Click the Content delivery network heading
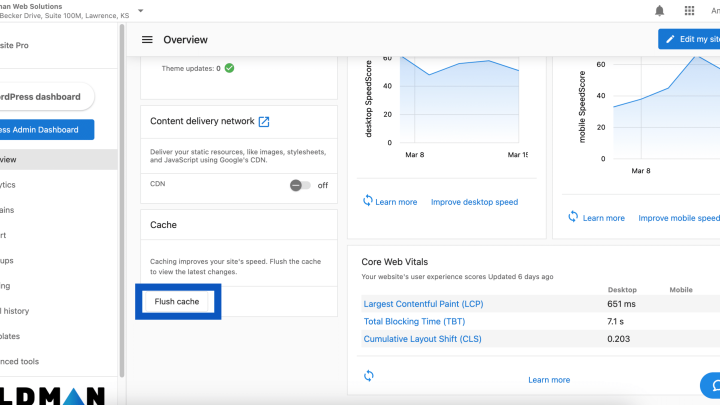The image size is (720, 405). click(202, 121)
